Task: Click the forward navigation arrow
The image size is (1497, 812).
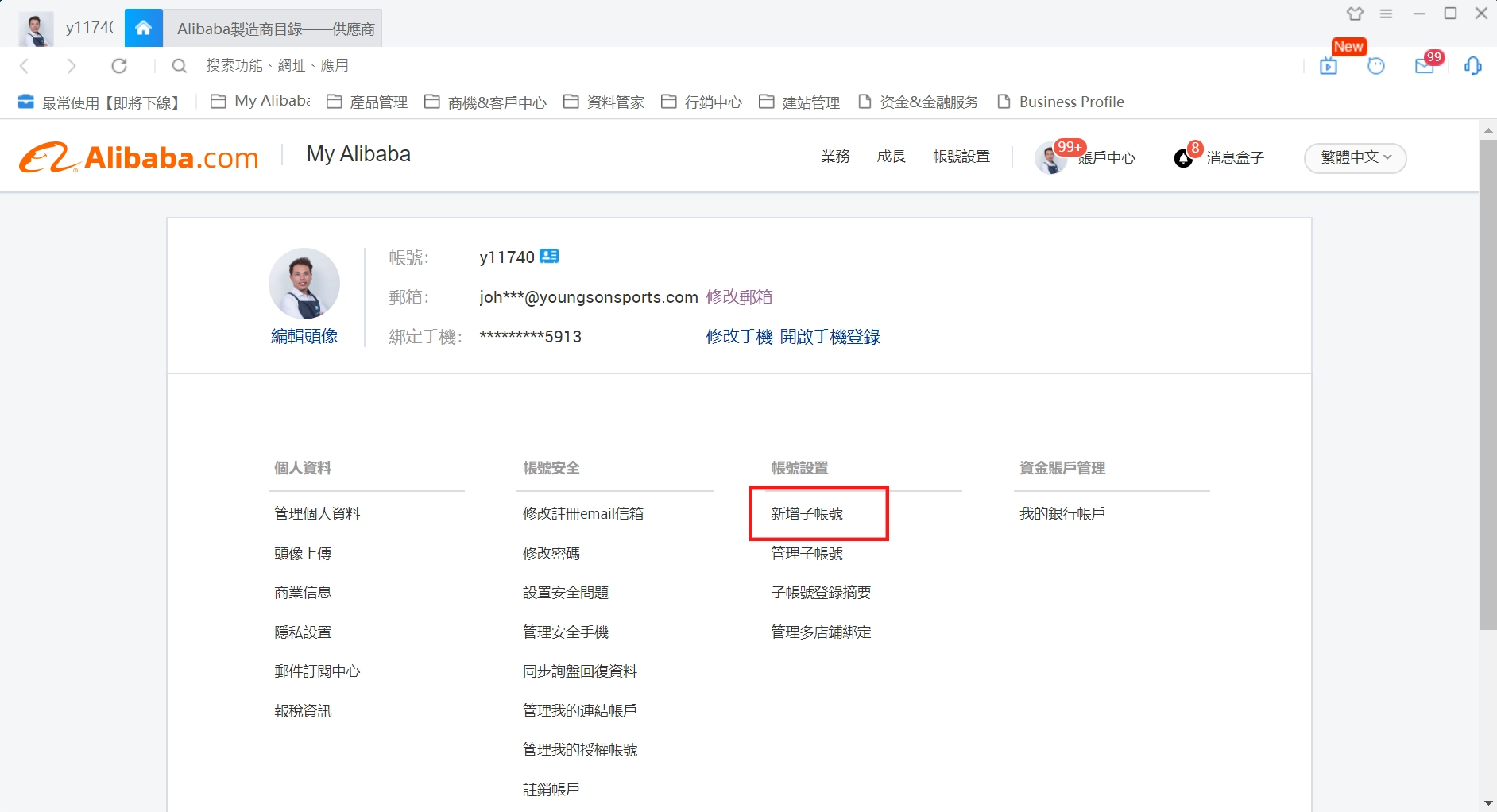Action: [x=72, y=66]
